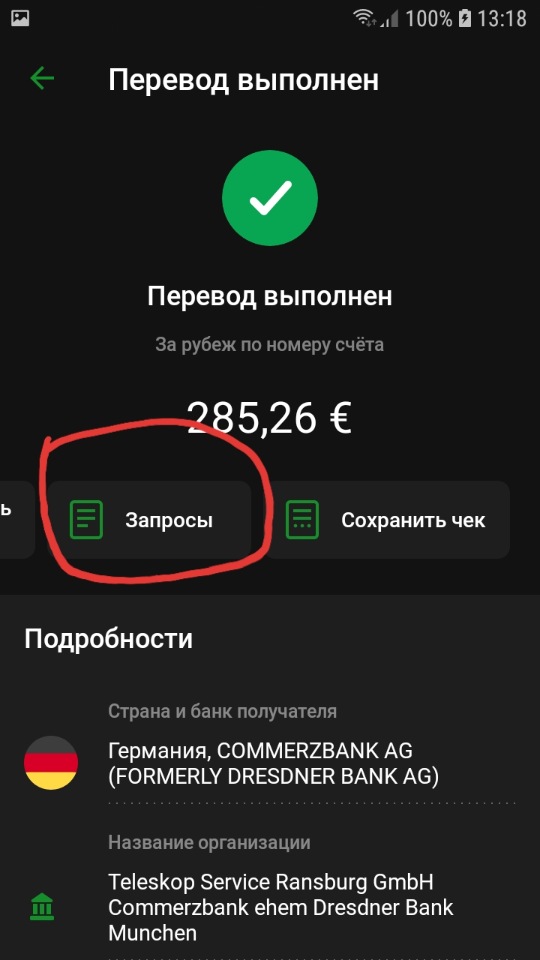Tap the Перевод выполнен header title
The image size is (540, 960).
tap(243, 80)
